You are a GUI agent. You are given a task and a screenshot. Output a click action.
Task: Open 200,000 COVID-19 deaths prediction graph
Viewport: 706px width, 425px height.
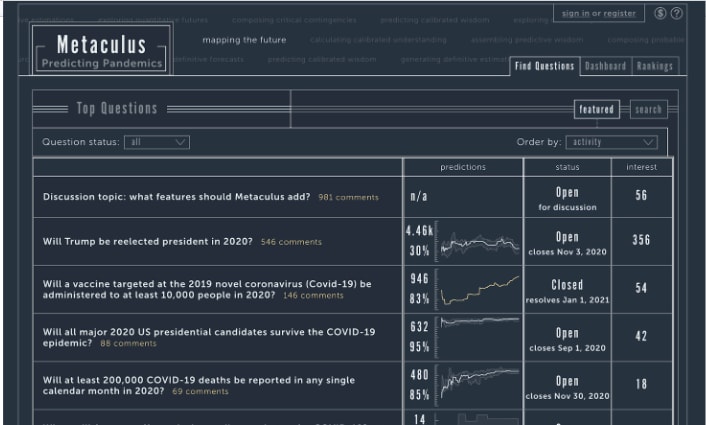[480, 382]
